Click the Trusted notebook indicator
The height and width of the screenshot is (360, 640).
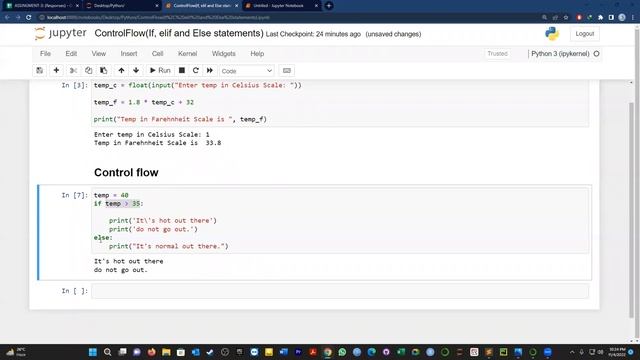coord(498,53)
